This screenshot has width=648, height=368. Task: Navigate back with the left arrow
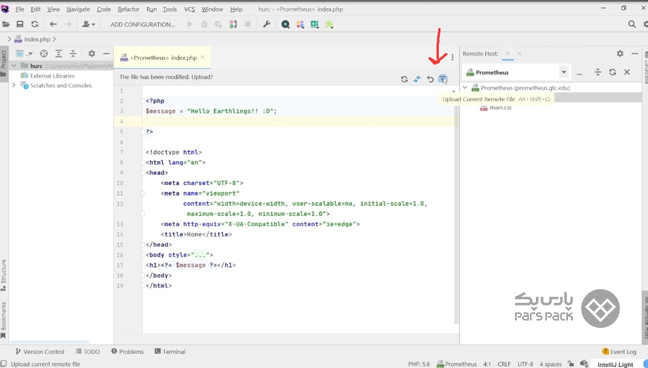pyautogui.click(x=53, y=24)
